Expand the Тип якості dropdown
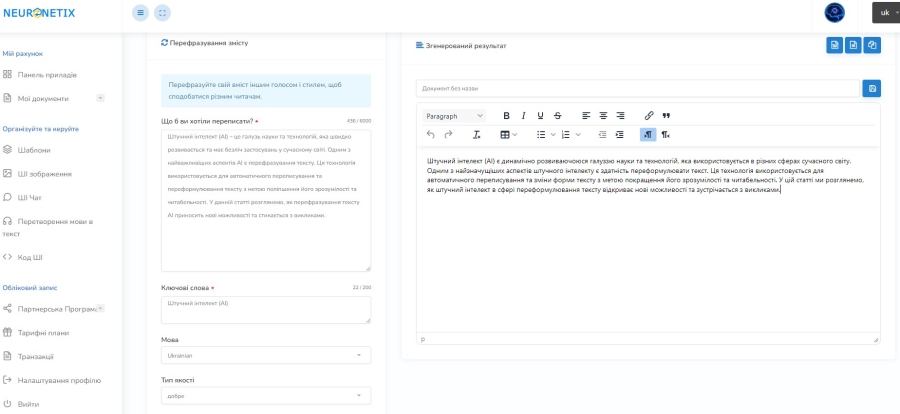900x414 pixels. tap(266, 396)
